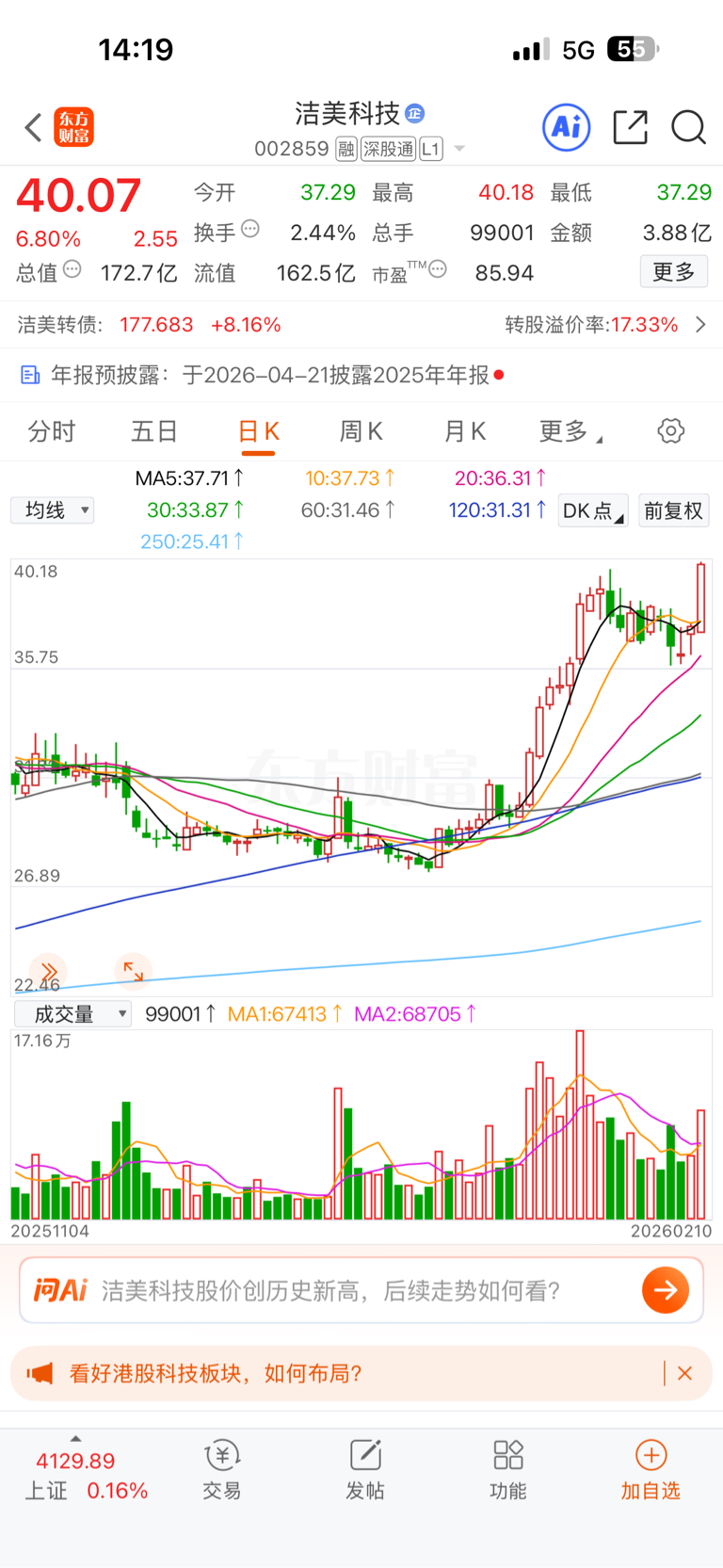Image resolution: width=723 pixels, height=1568 pixels.
Task: Tap the share export icon
Action: point(630,127)
